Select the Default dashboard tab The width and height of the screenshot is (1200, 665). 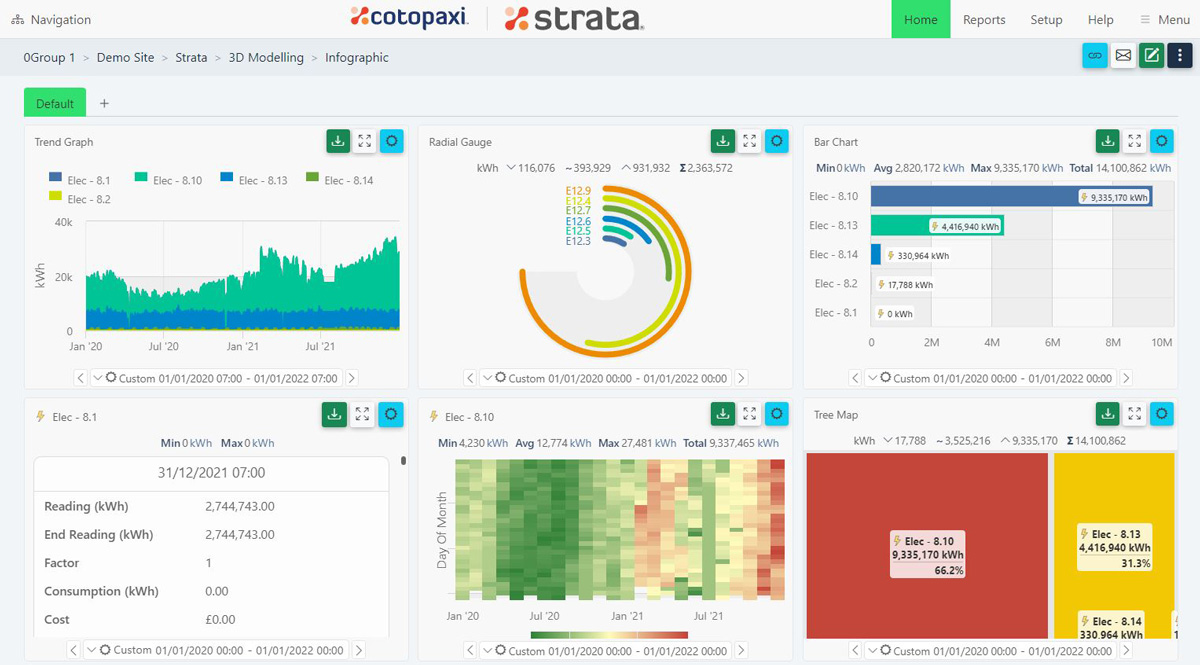(x=54, y=102)
